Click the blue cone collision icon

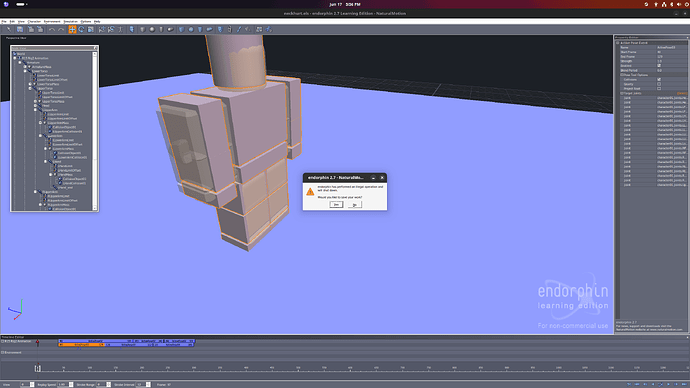(x=200, y=29)
